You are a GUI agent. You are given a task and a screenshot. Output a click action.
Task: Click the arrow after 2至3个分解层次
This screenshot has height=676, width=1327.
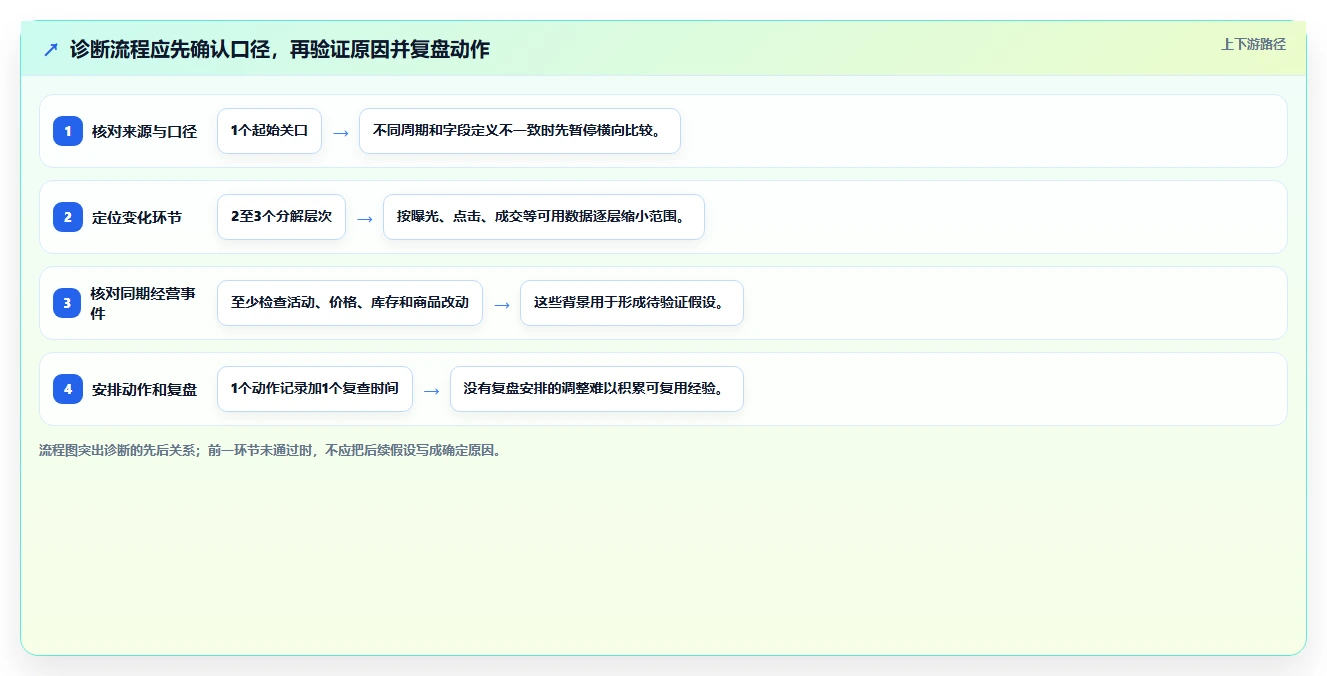click(x=365, y=218)
